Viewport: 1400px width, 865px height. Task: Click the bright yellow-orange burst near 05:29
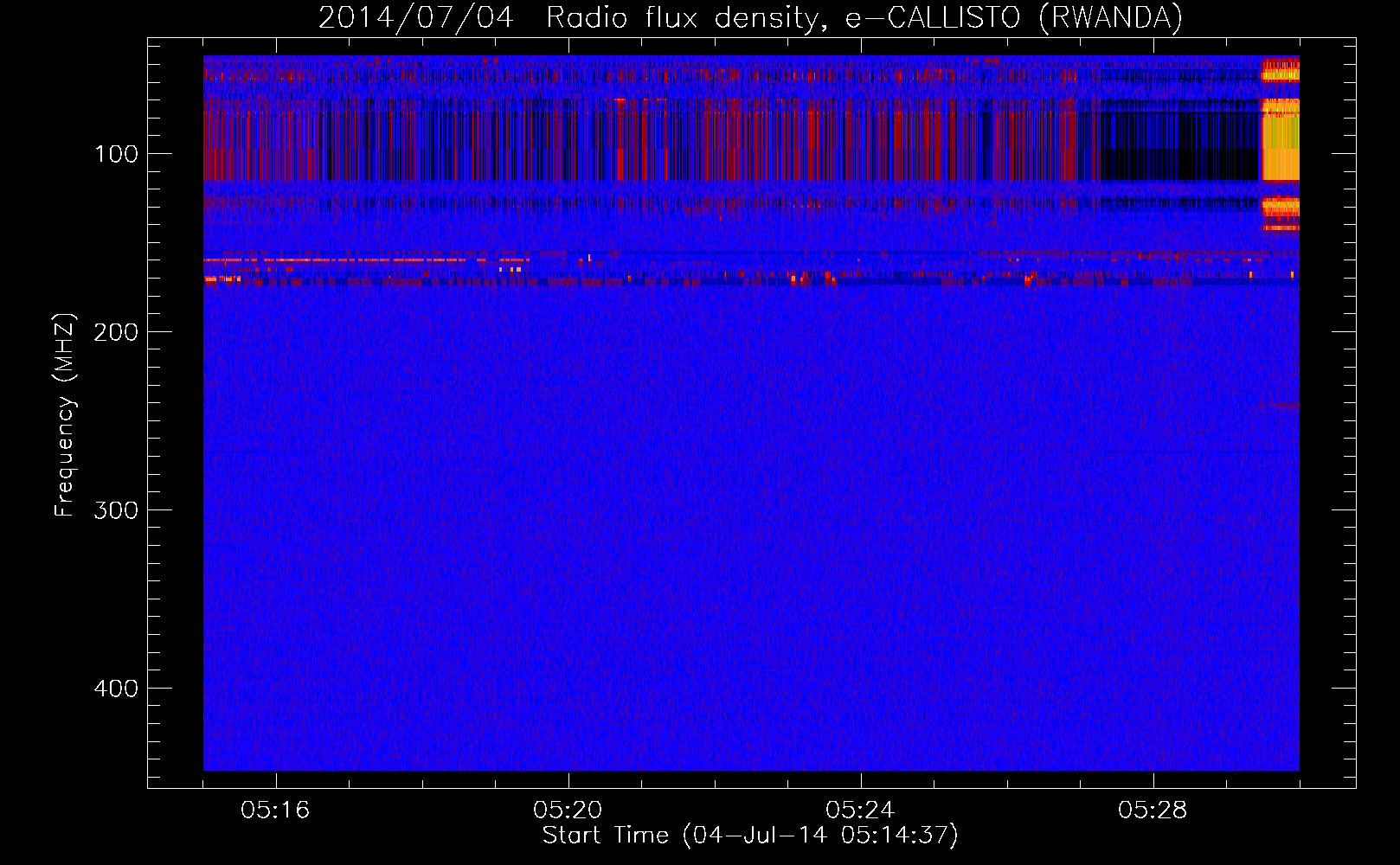pyautogui.click(x=1280, y=138)
